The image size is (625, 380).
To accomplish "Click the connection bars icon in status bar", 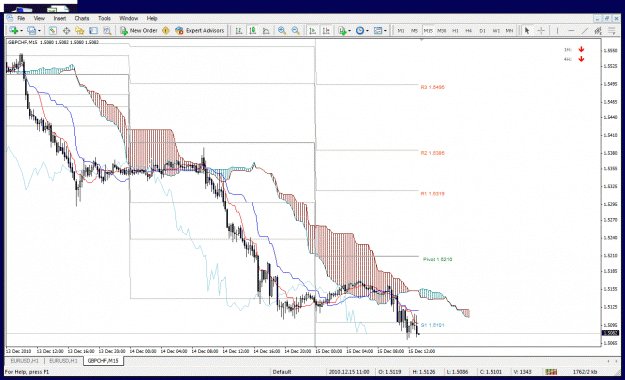I will tap(551, 372).
